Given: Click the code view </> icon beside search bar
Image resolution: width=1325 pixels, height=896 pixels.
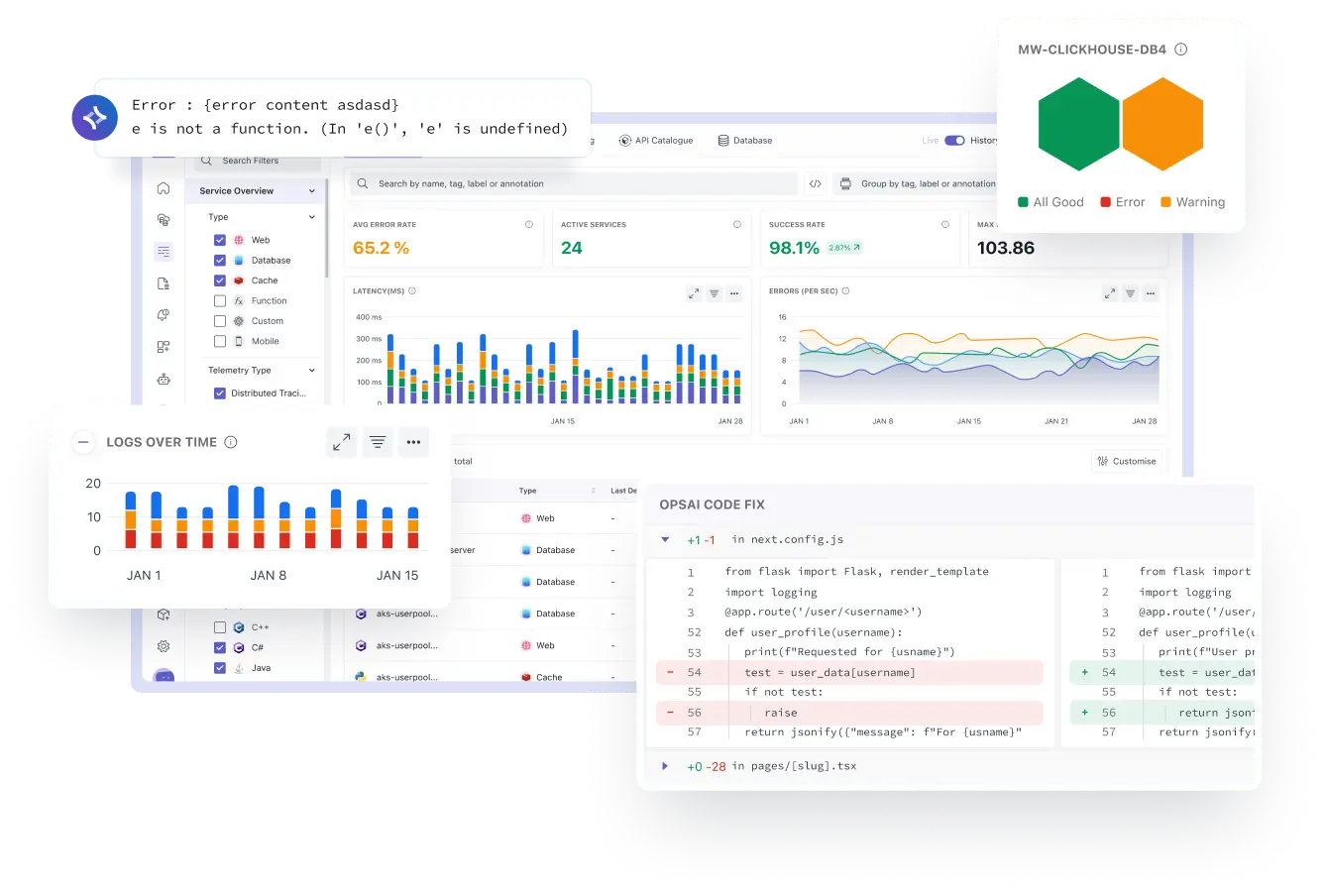Looking at the screenshot, I should (816, 183).
